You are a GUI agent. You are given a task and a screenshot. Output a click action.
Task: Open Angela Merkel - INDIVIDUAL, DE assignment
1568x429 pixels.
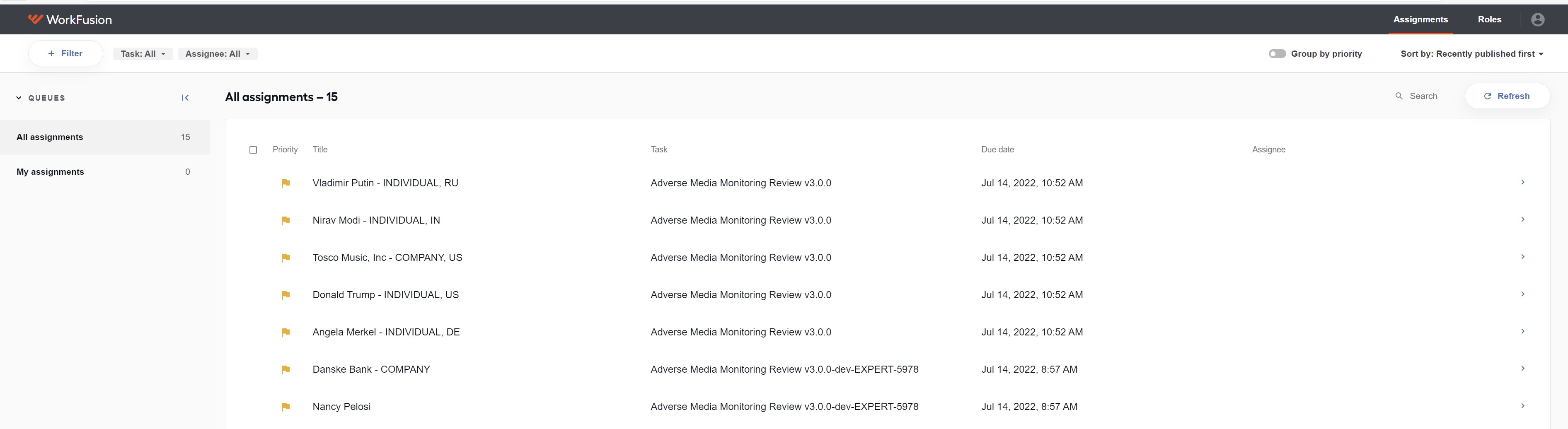386,332
